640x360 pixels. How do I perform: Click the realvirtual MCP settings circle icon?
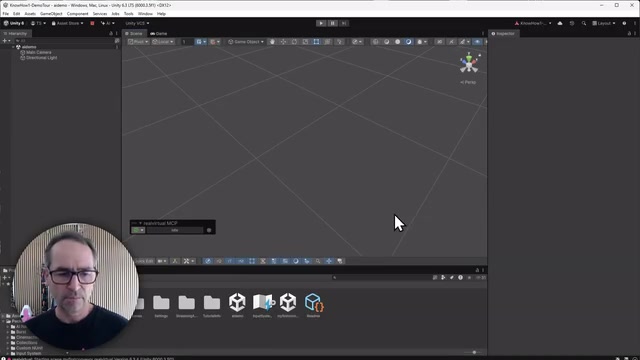pyautogui.click(x=209, y=230)
